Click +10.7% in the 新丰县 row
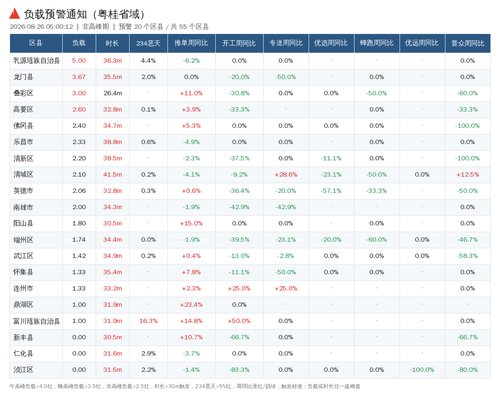Image resolution: width=500 pixels, height=402 pixels. 191,337
